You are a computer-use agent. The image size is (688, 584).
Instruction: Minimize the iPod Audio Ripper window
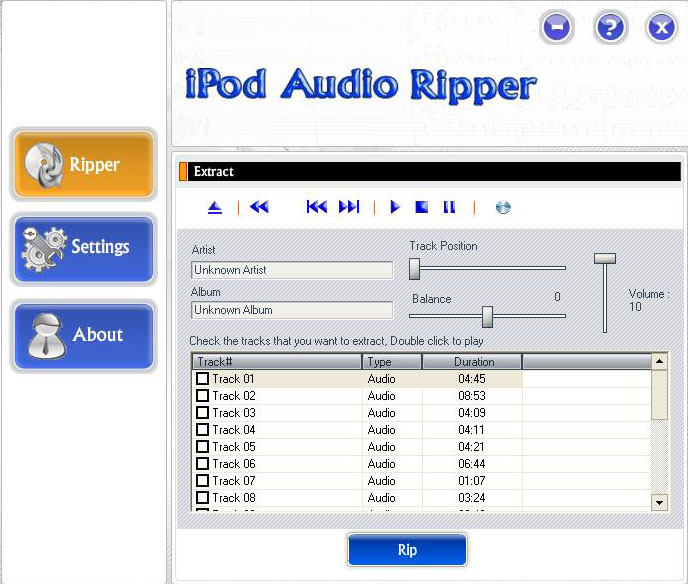click(556, 27)
